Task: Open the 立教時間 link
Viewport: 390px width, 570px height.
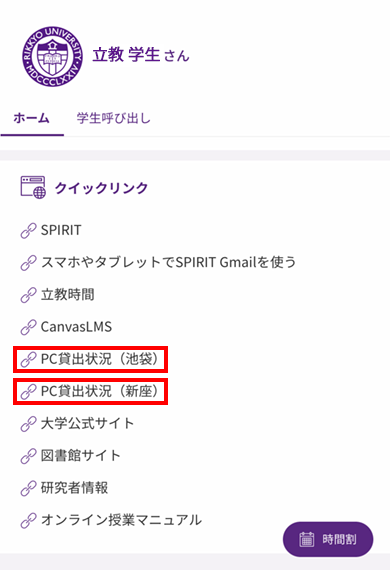Action: (68, 295)
